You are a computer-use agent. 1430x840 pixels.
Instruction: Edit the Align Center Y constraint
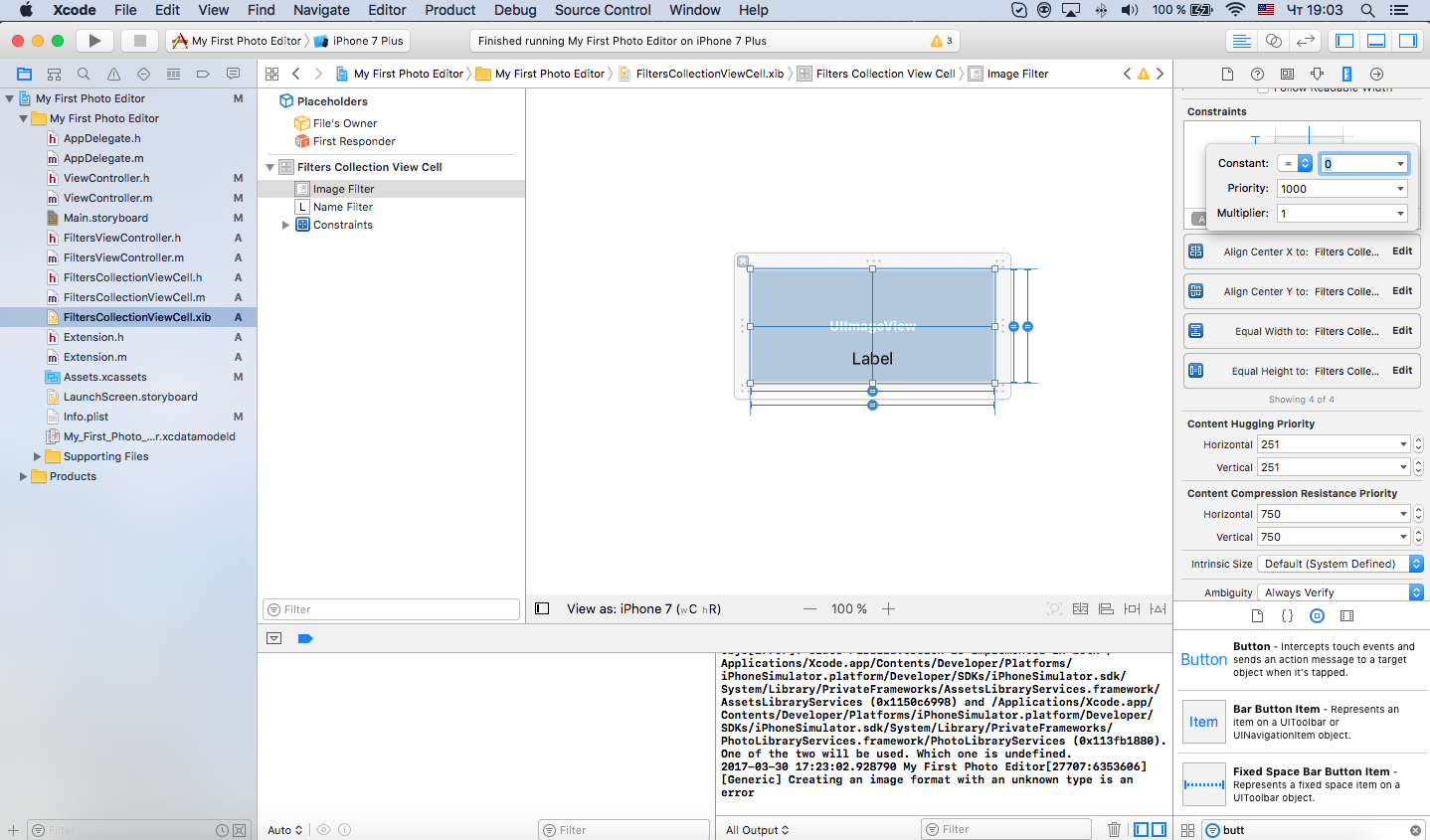(1402, 291)
